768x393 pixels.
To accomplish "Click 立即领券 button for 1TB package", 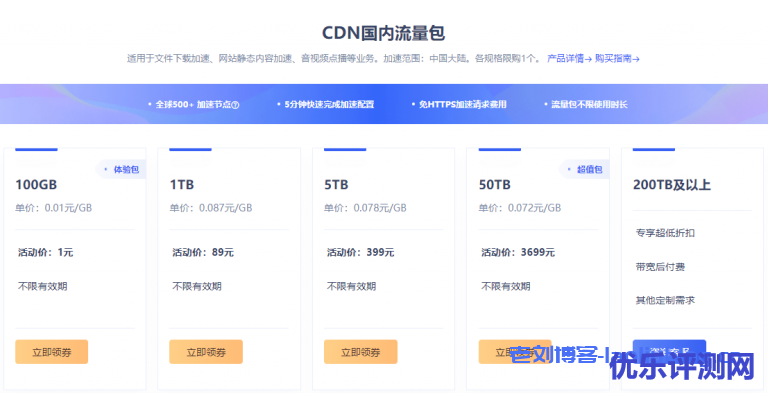I will coord(206,352).
